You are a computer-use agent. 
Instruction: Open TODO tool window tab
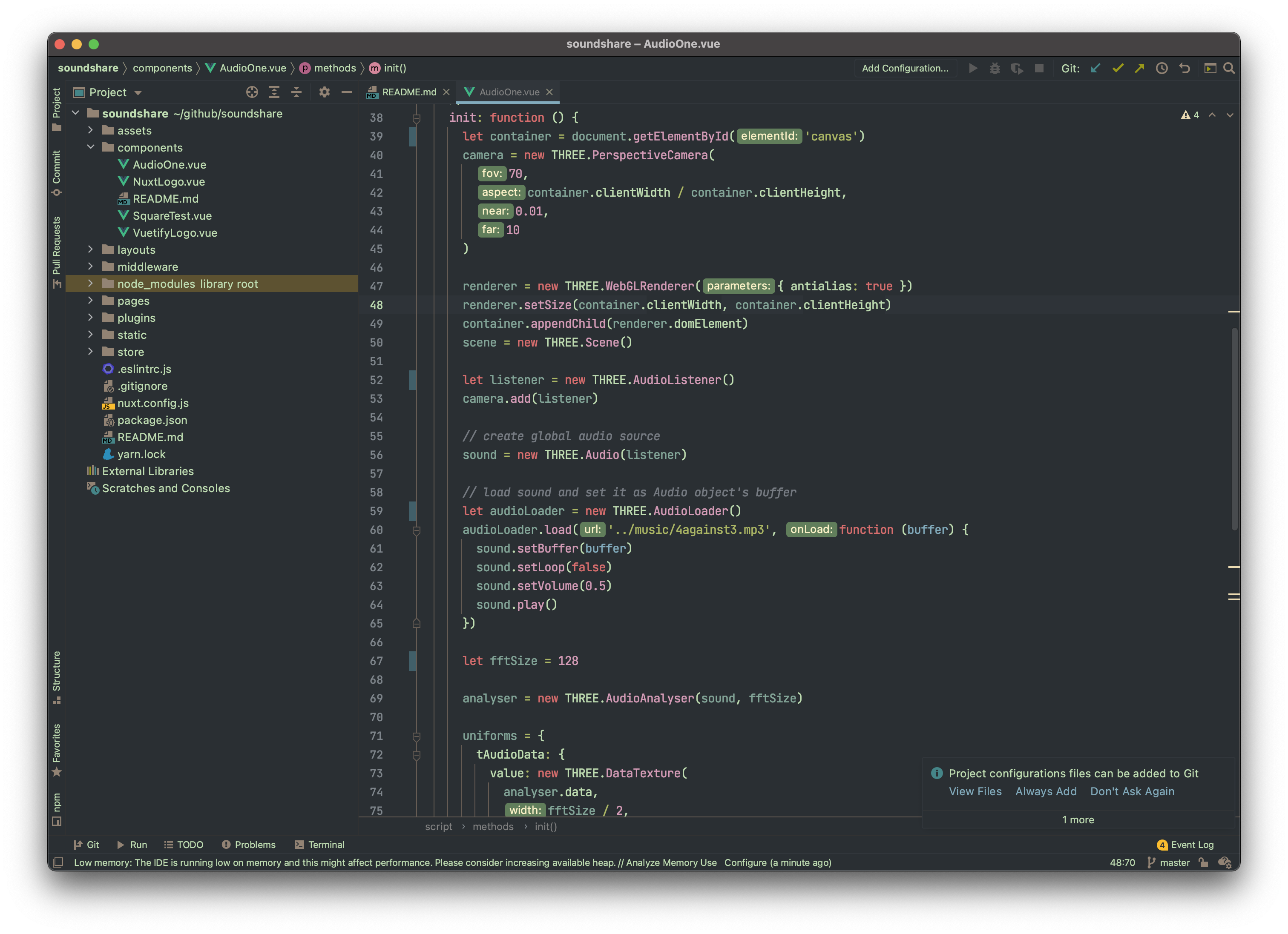click(184, 844)
